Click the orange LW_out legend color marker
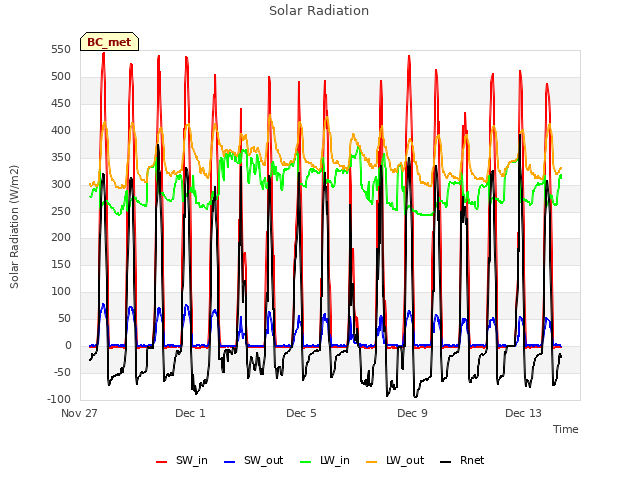This screenshot has height=480, width=640. click(372, 462)
